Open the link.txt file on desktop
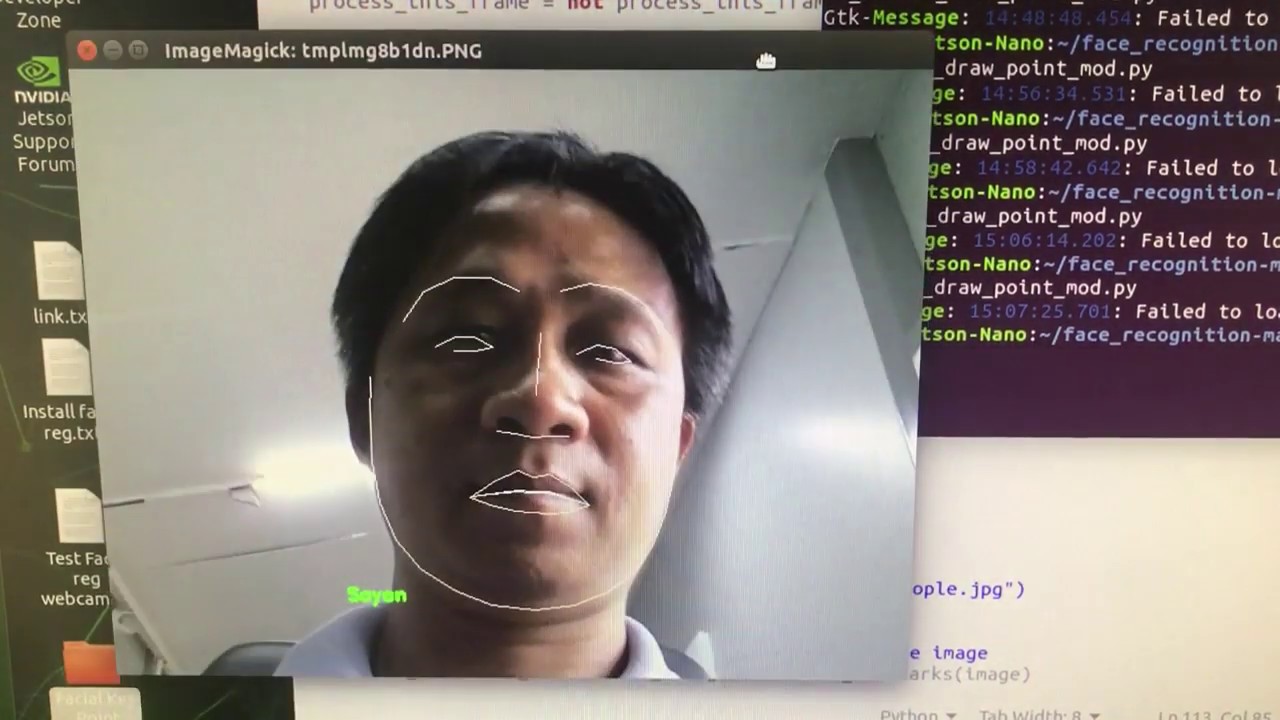1280x720 pixels. [x=58, y=284]
